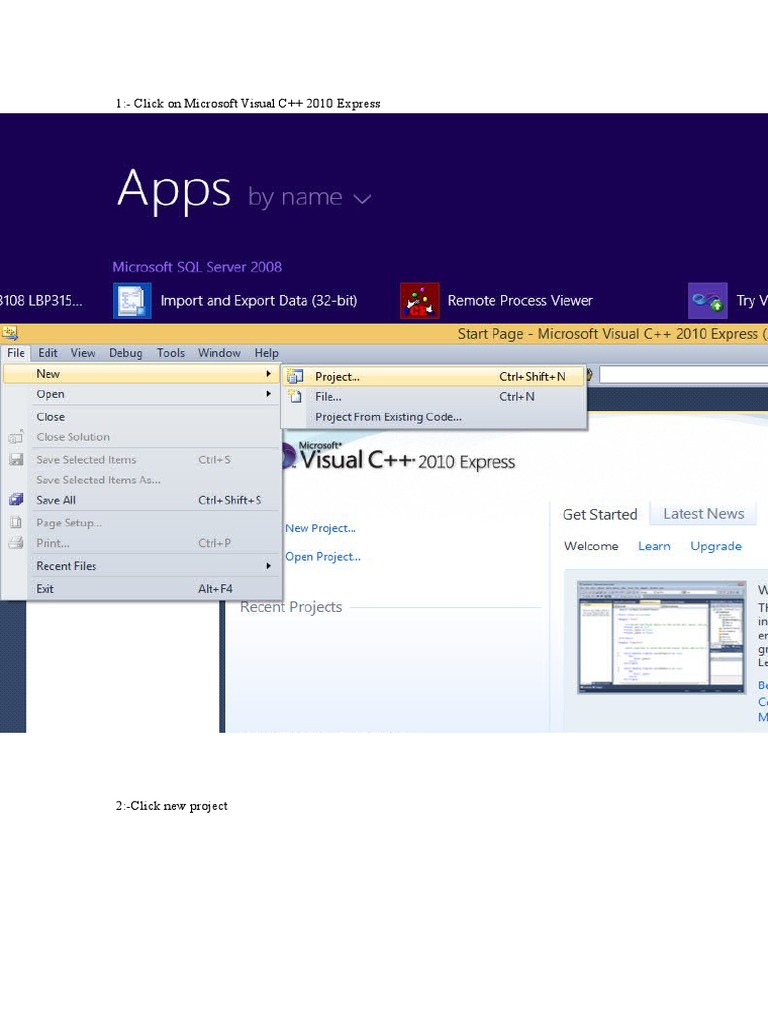768x1024 pixels.
Task: Click the Learn link
Action: [x=654, y=546]
